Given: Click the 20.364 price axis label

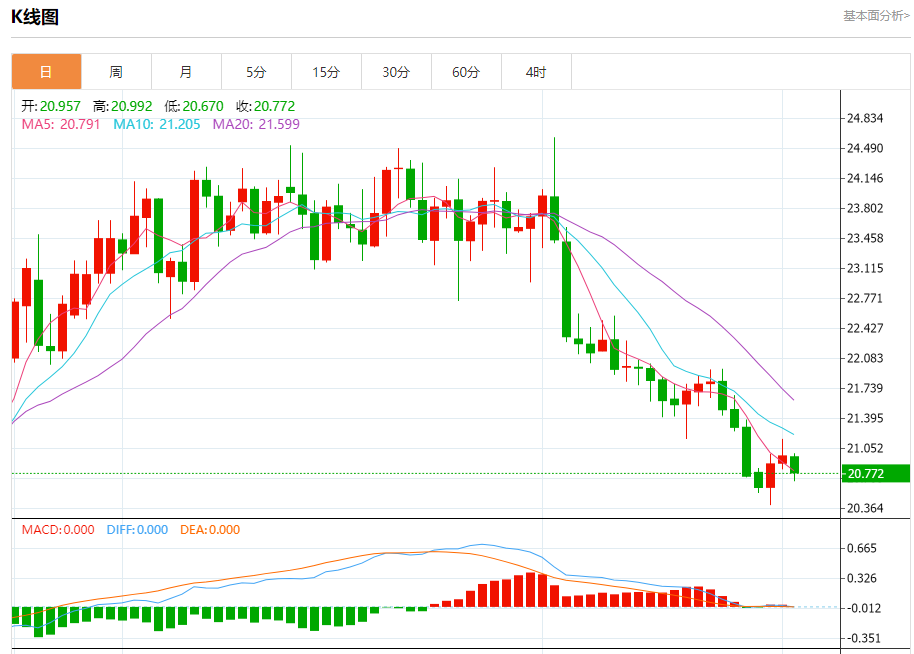Looking at the screenshot, I should click(865, 508).
